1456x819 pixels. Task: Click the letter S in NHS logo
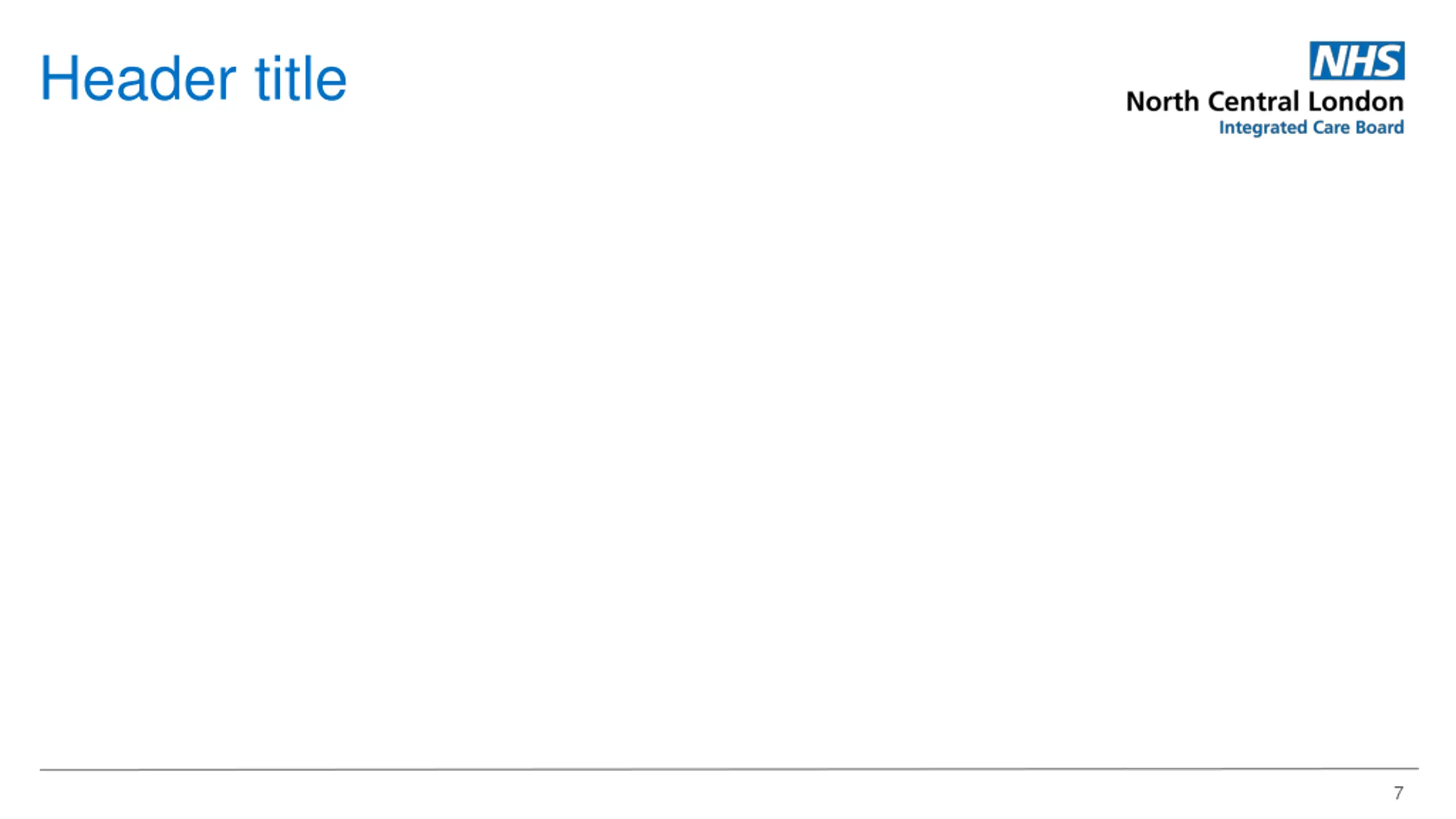1385,61
